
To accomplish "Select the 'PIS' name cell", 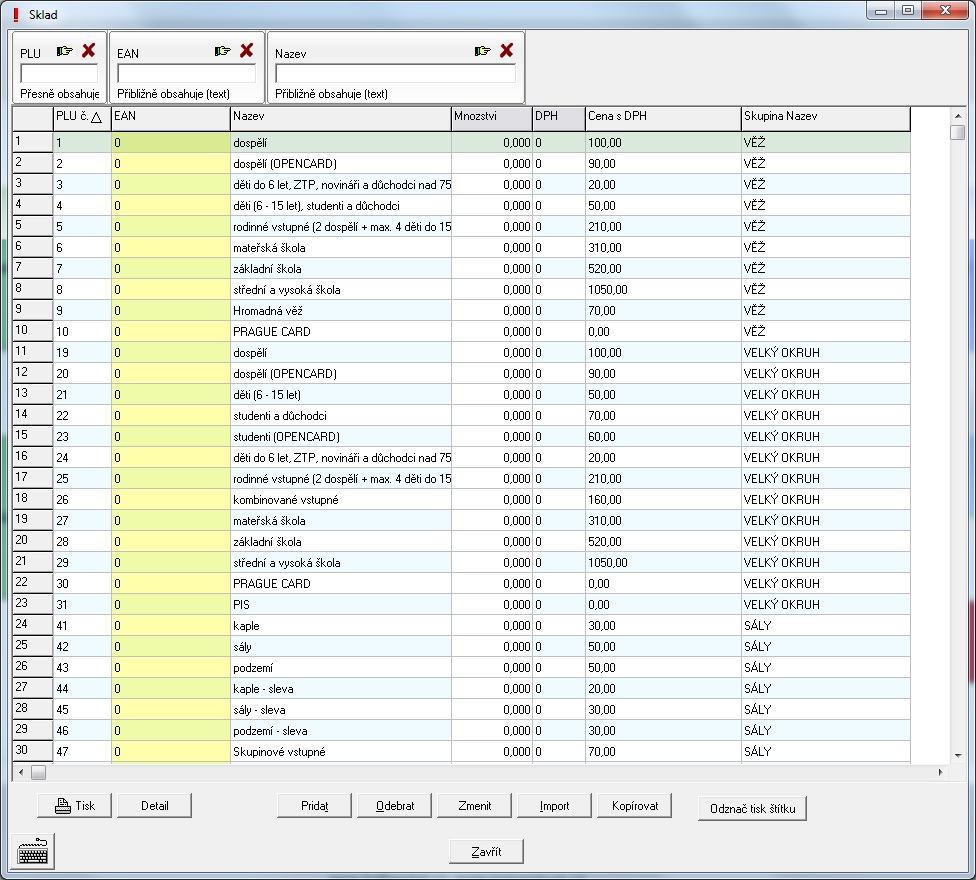I will click(x=340, y=604).
